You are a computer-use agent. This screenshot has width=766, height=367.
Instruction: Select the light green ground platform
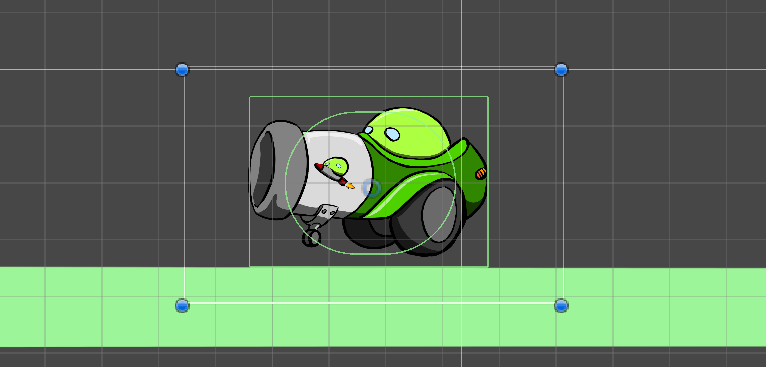(x=383, y=307)
